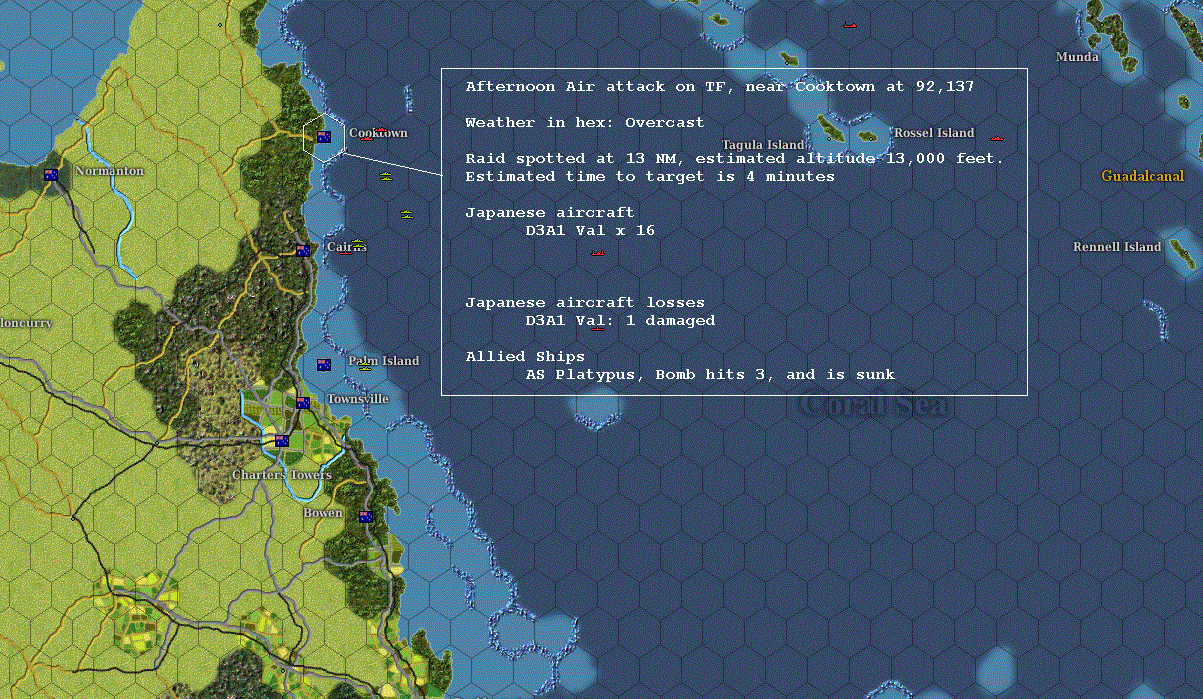Viewport: 1203px width, 699px height.
Task: Click the 'D3A1 Val x 16' entry
Action: point(590,231)
